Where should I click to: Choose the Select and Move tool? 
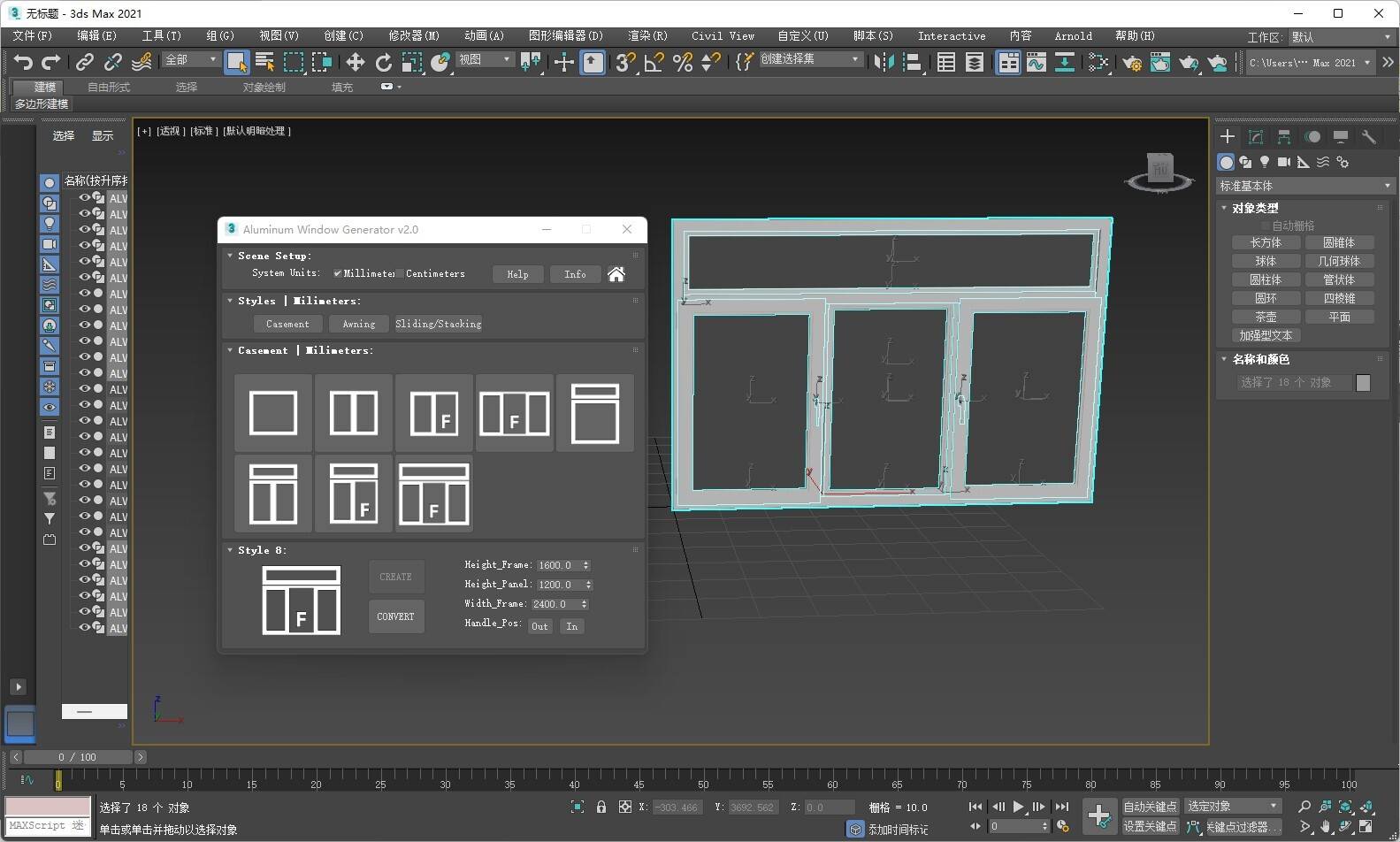point(355,62)
